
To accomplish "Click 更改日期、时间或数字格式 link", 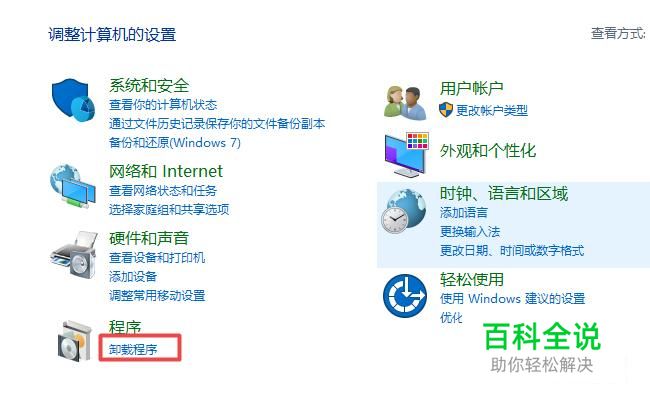I will coord(512,250).
